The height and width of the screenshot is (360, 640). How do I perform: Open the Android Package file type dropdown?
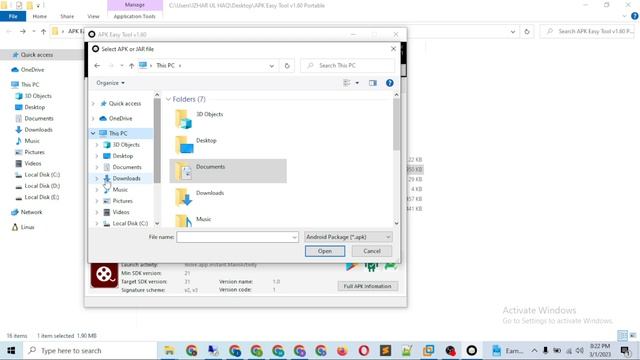pos(348,237)
